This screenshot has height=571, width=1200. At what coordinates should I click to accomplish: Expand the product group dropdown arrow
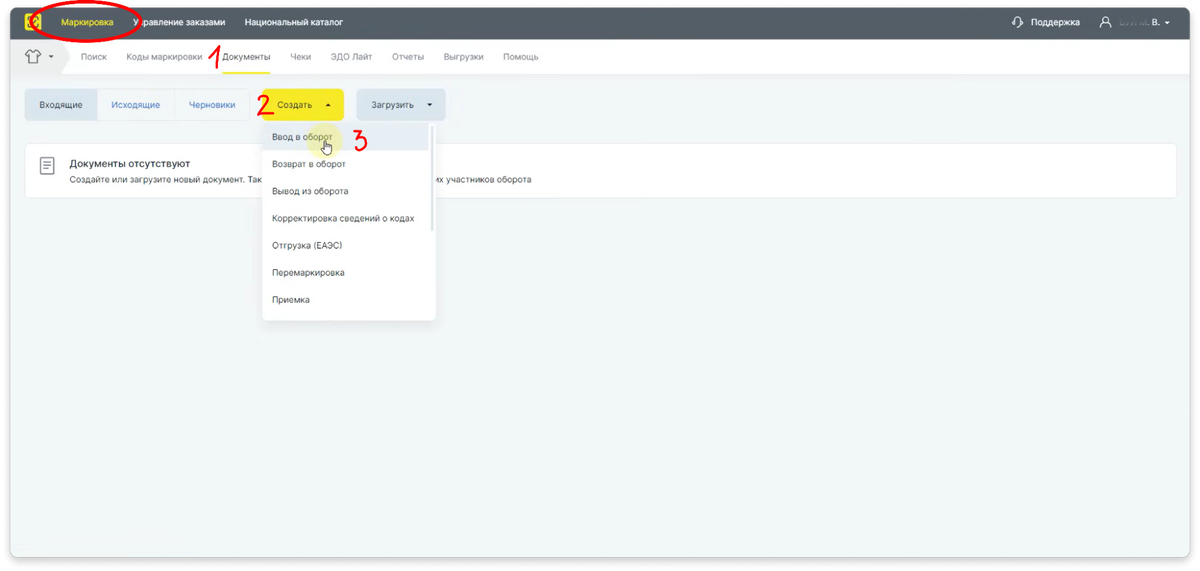click(x=51, y=57)
